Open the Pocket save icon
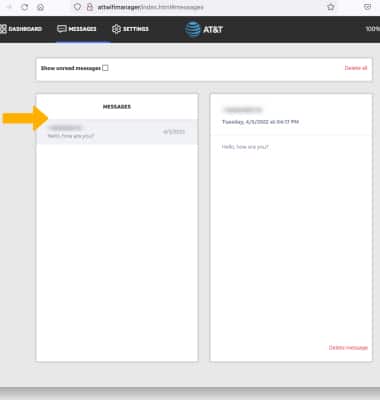This screenshot has width=380, height=400. click(x=367, y=7)
